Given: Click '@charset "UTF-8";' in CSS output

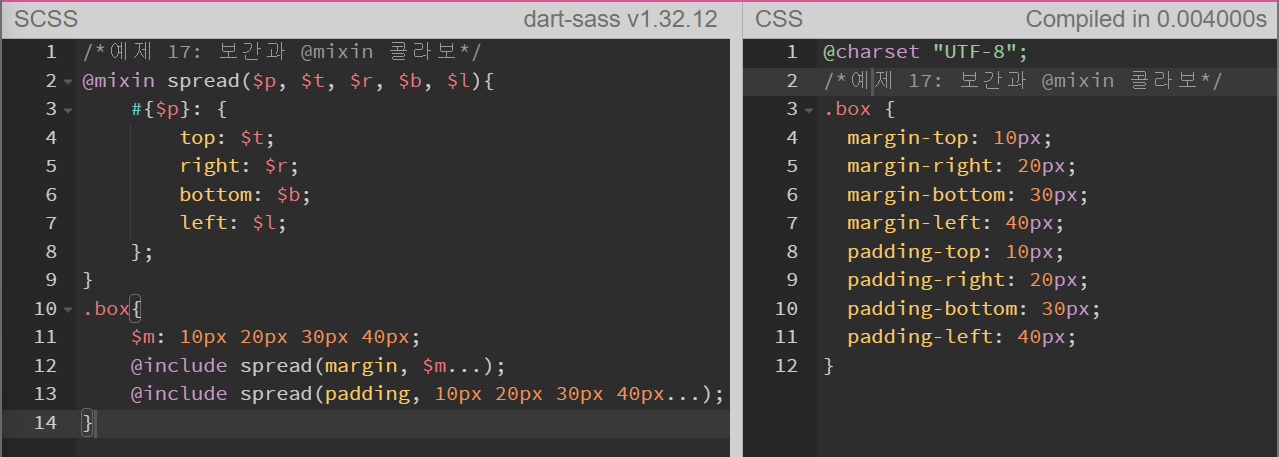Looking at the screenshot, I should pos(925,52).
